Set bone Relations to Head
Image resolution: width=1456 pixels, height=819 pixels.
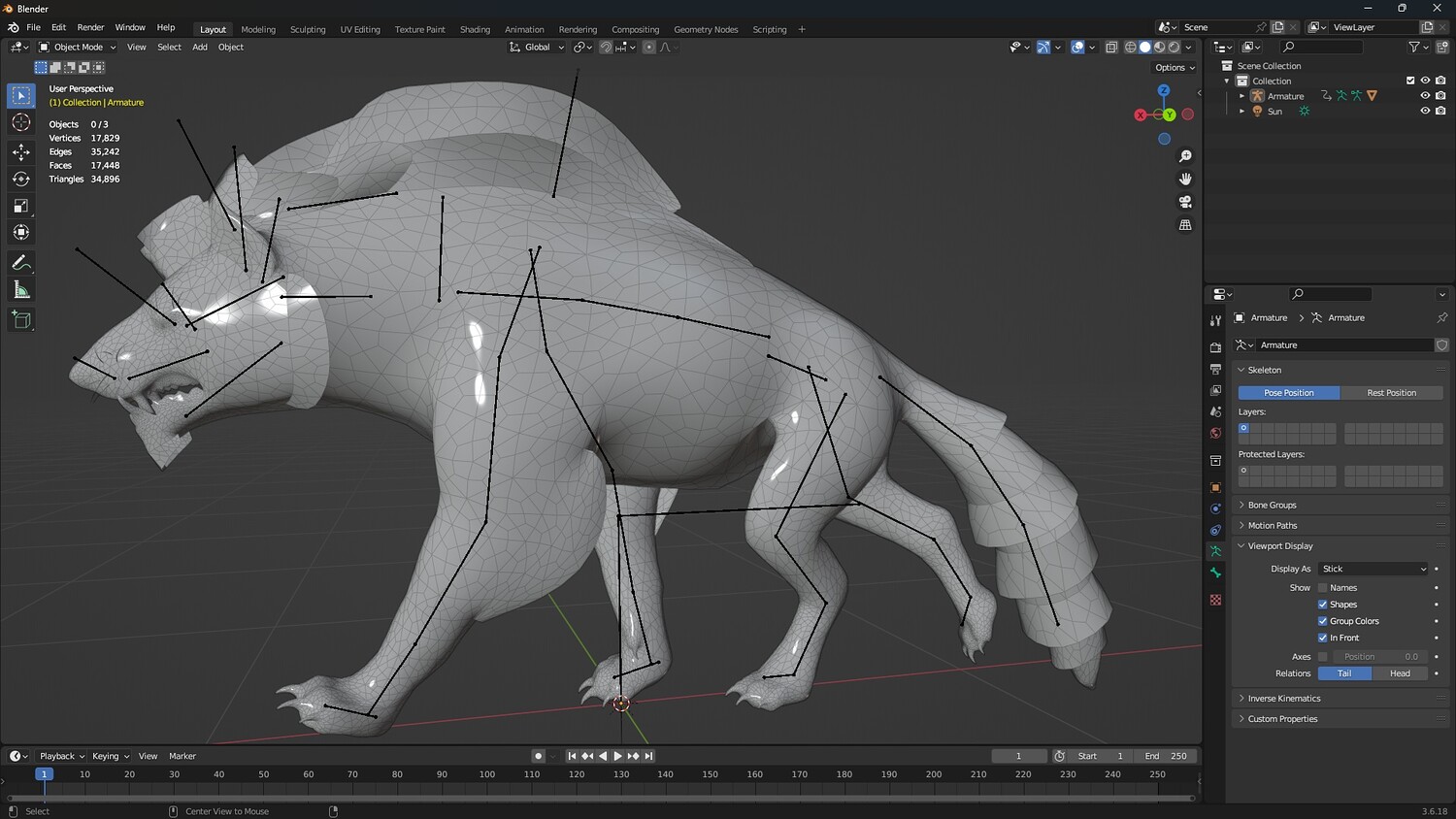pyautogui.click(x=1400, y=673)
